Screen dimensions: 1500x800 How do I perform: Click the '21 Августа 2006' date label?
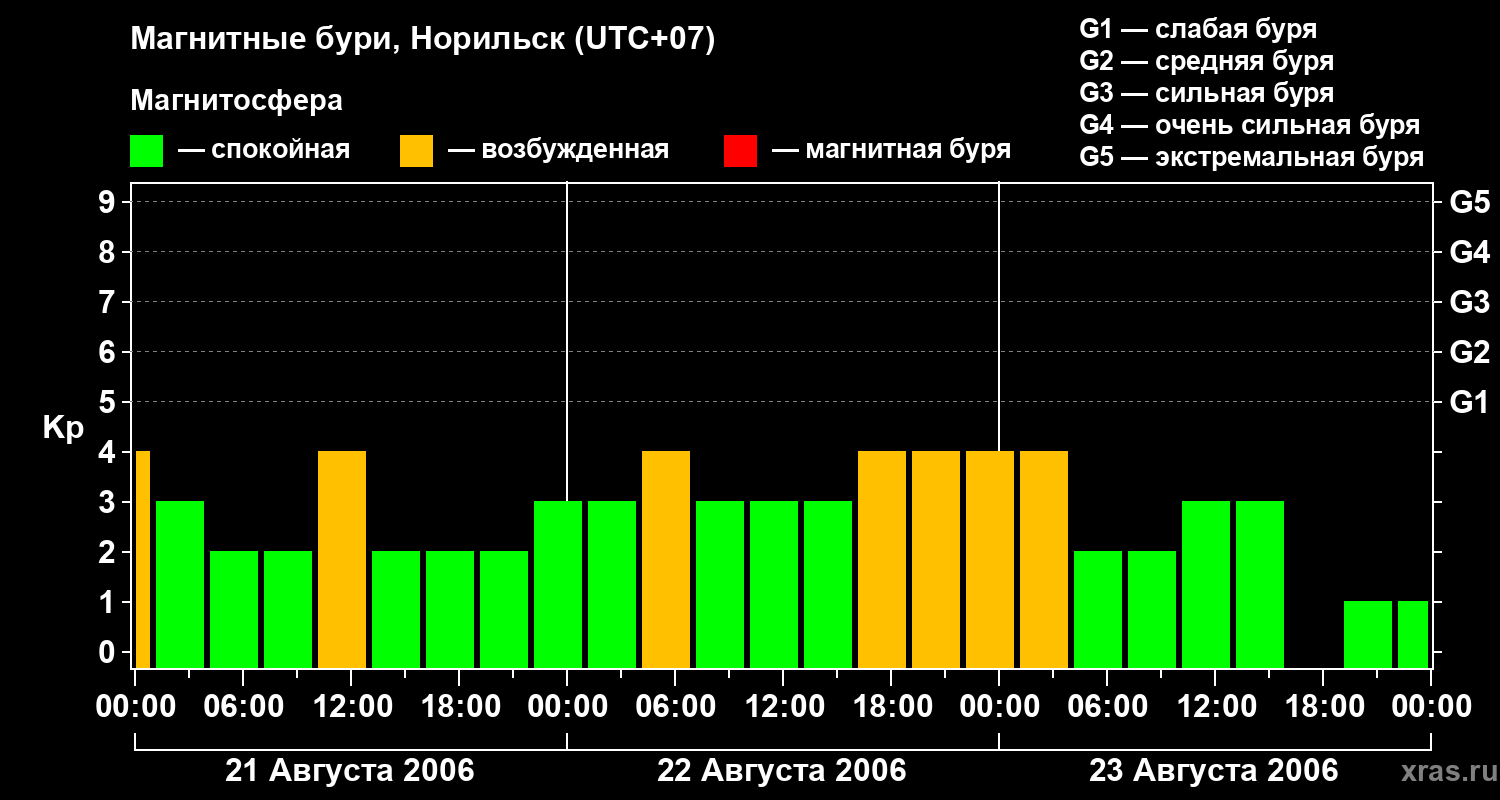pos(350,771)
